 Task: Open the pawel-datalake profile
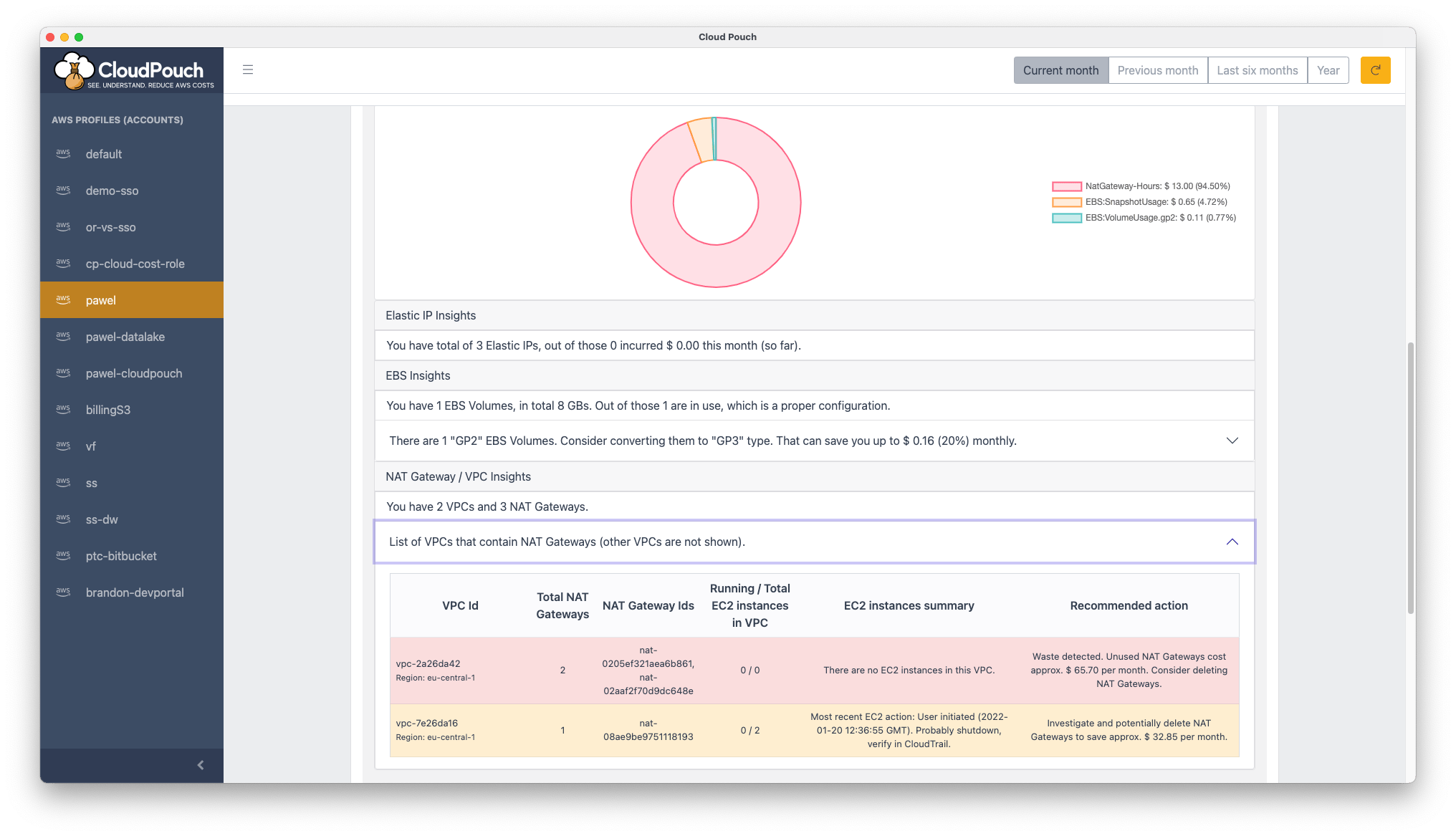pyautogui.click(x=132, y=337)
